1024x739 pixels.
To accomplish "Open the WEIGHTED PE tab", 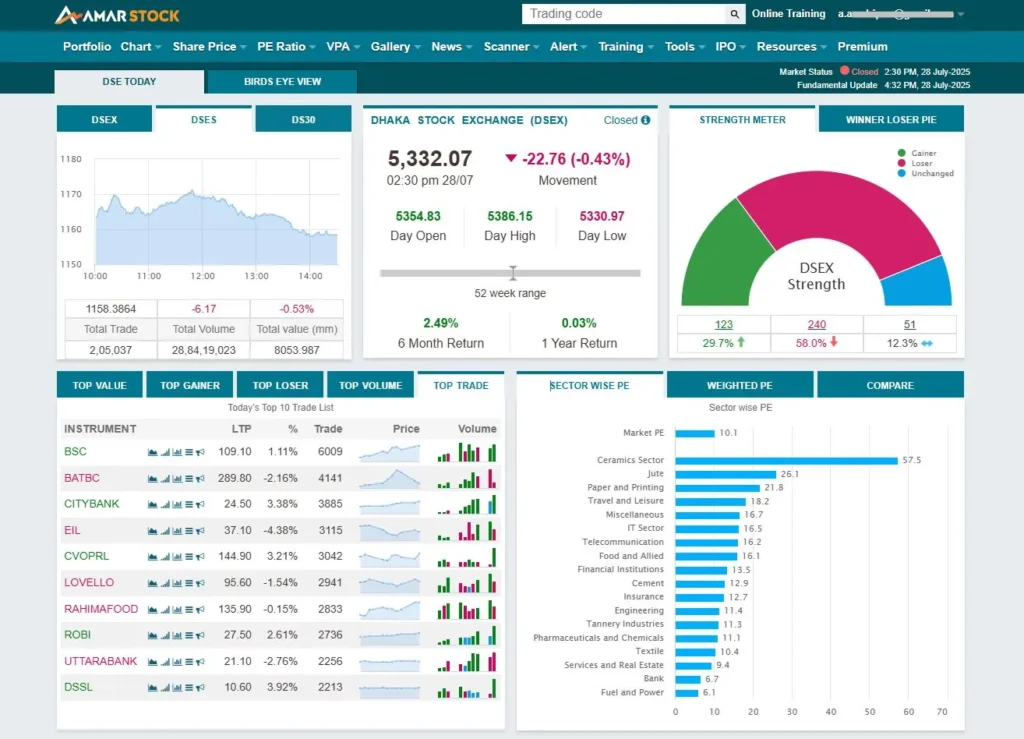I will (739, 385).
